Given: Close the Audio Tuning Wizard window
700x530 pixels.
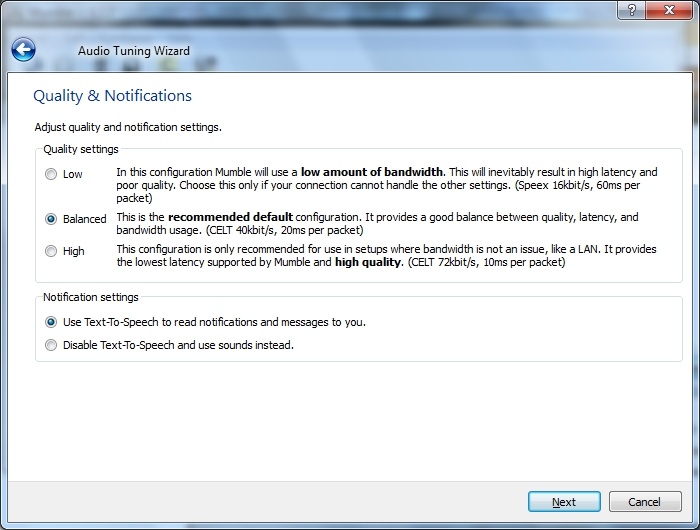Looking at the screenshot, I should point(669,10).
